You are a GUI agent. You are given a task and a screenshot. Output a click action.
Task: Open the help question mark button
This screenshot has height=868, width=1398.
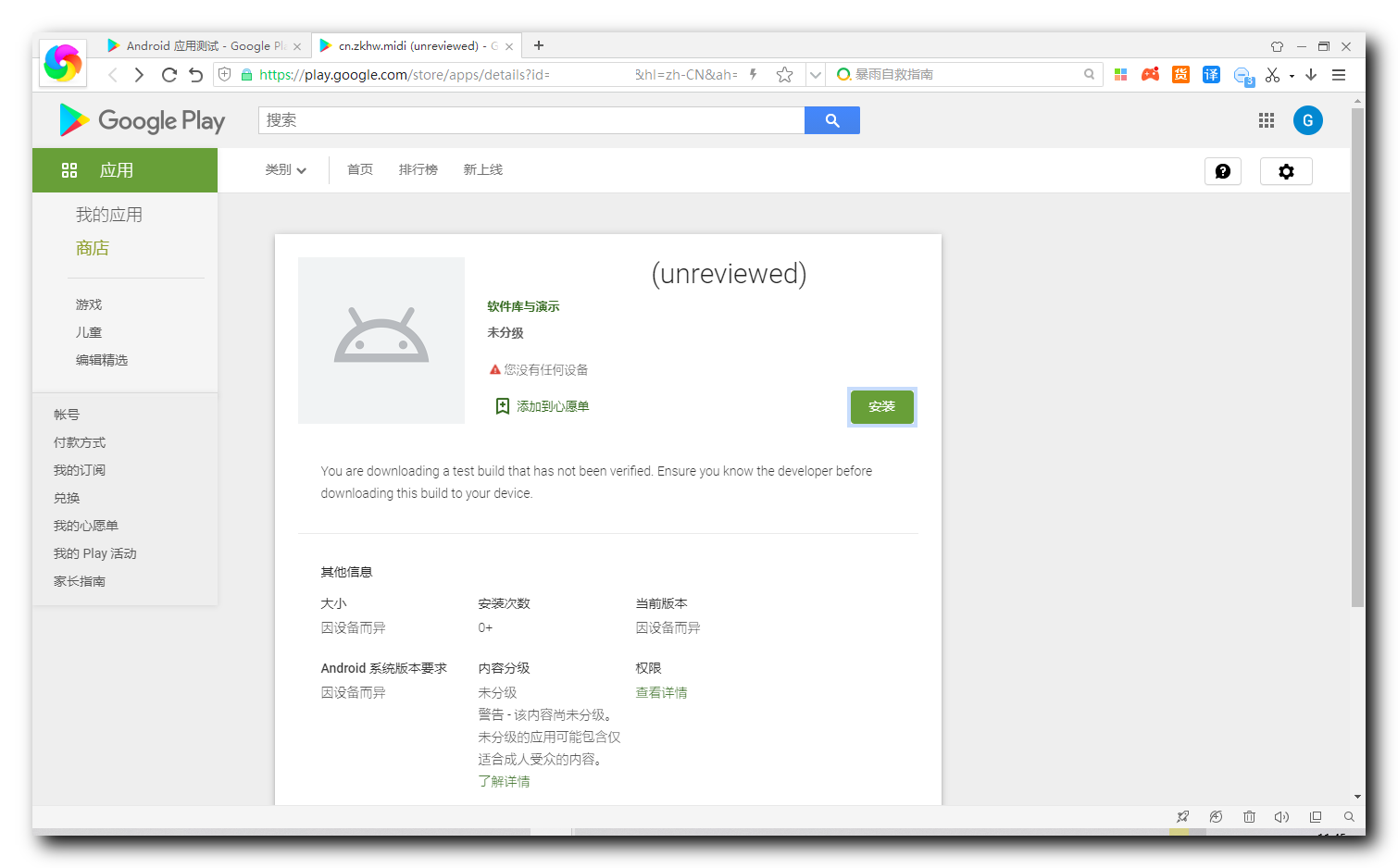[x=1223, y=171]
